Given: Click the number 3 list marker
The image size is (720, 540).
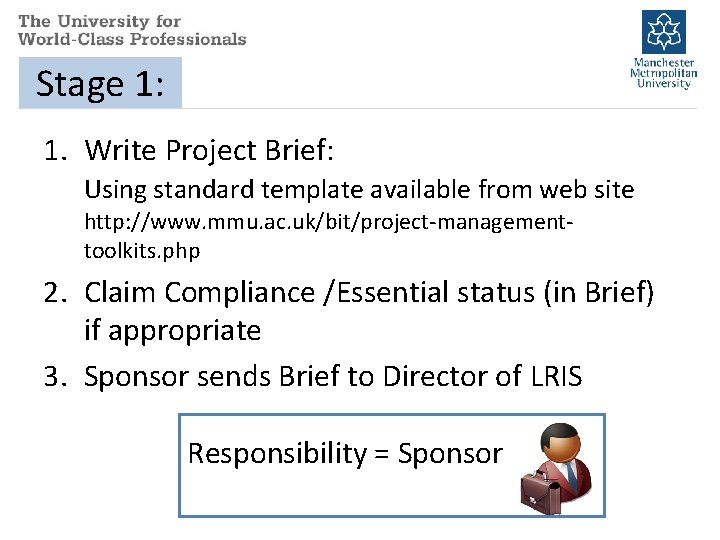Looking at the screenshot, I should (x=55, y=377).
